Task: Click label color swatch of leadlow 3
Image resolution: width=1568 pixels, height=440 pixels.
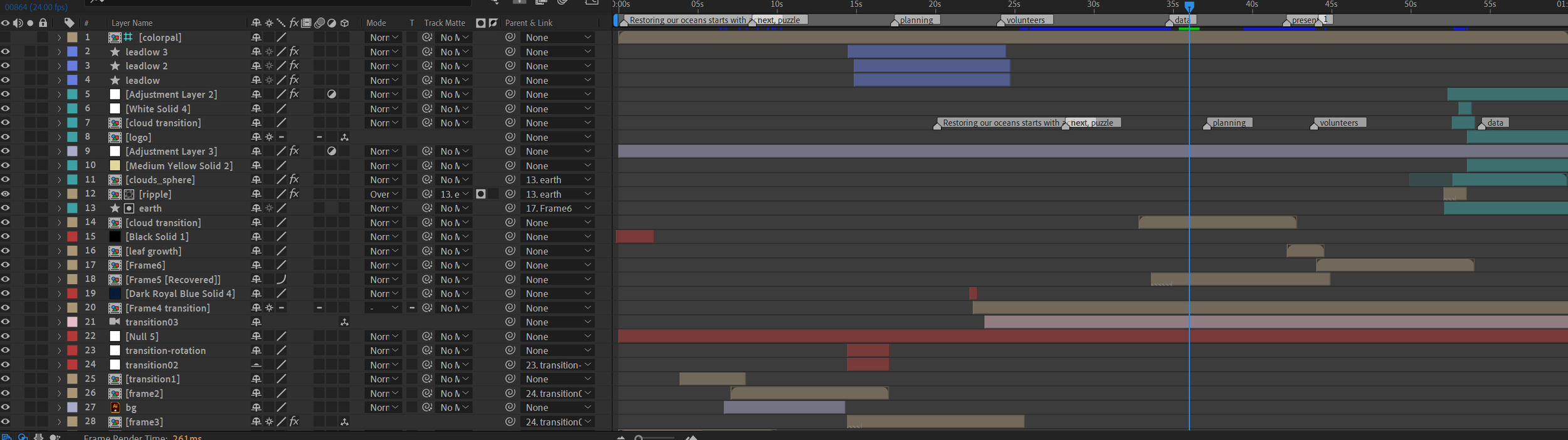Action: tap(72, 51)
